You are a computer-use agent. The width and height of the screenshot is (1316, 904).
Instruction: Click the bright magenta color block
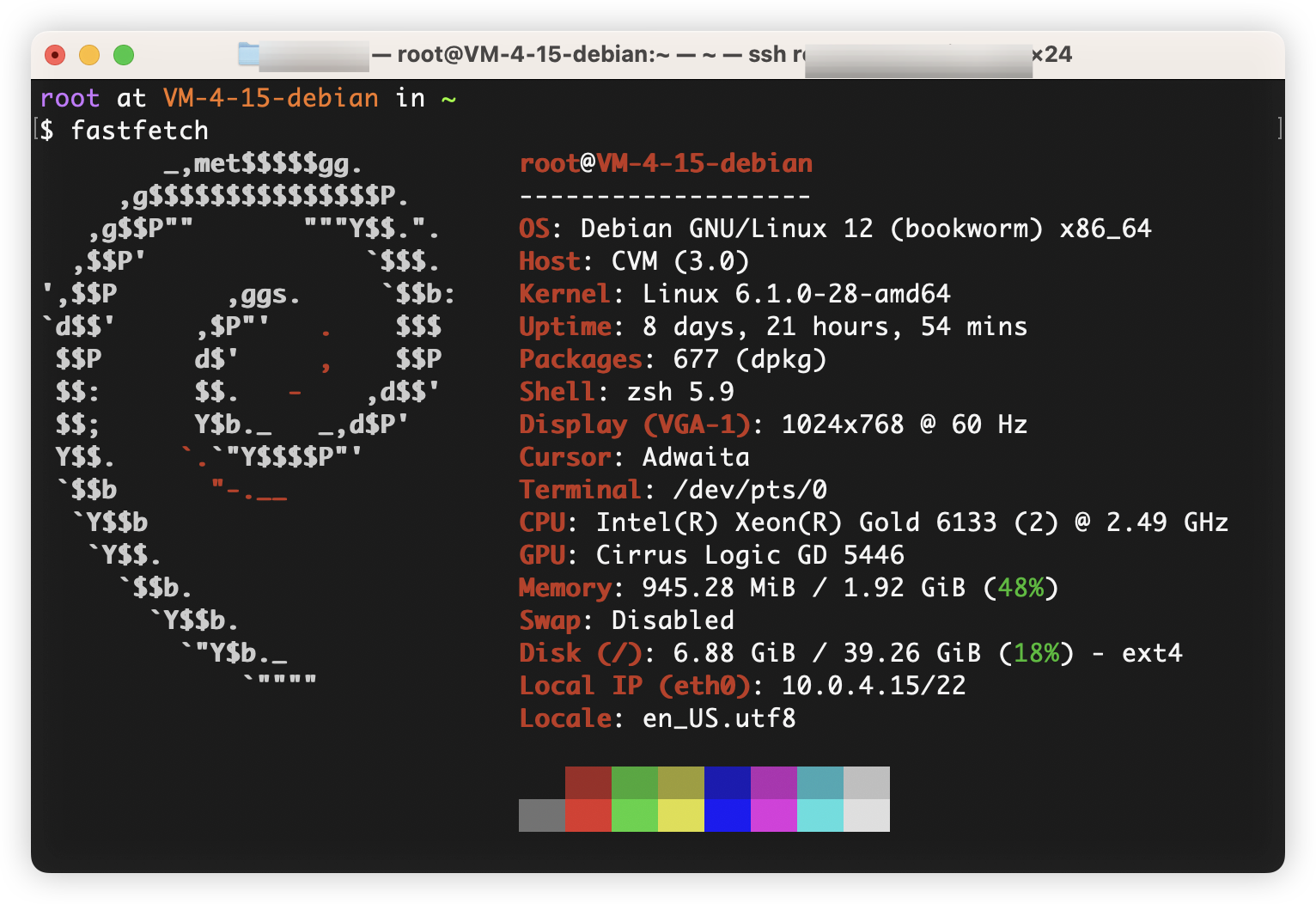coord(773,815)
